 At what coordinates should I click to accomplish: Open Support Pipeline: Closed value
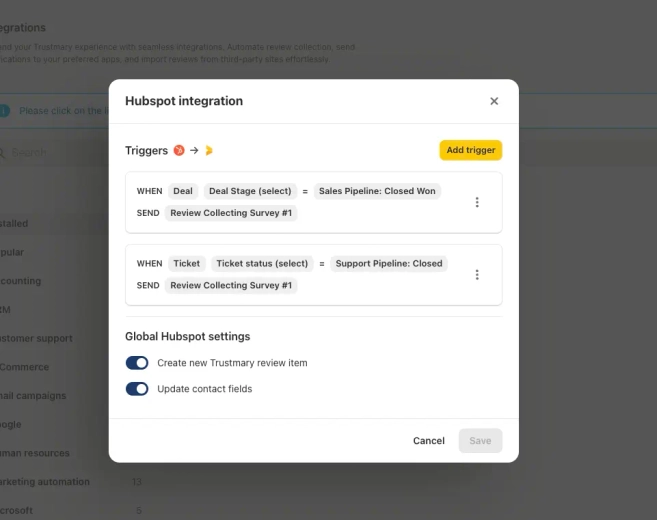point(389,264)
